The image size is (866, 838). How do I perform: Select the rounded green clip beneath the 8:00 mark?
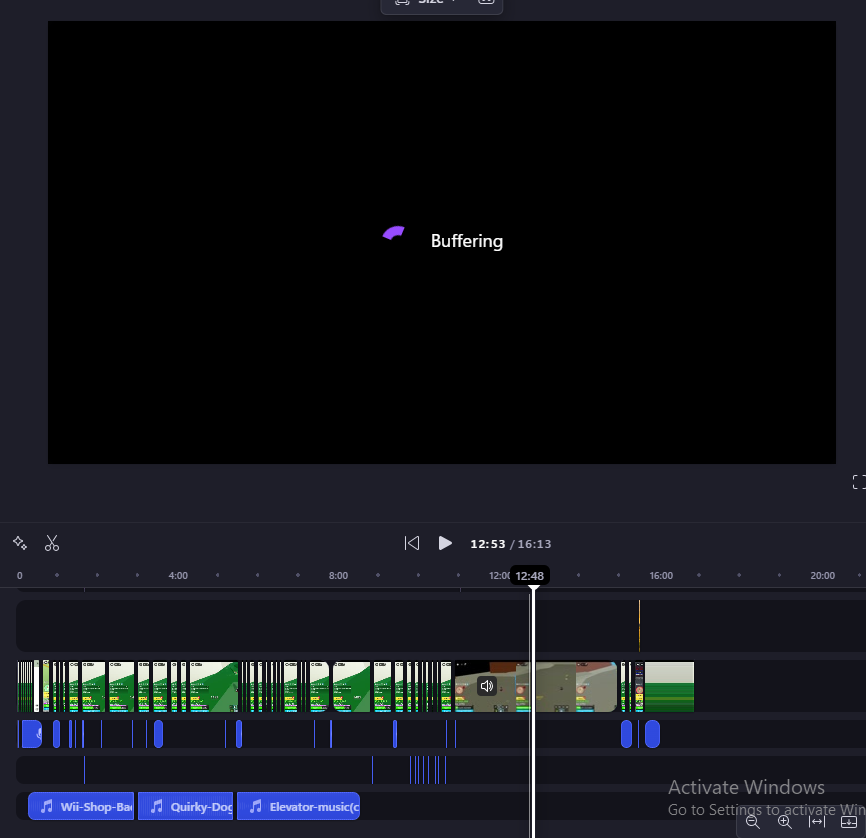[352, 687]
